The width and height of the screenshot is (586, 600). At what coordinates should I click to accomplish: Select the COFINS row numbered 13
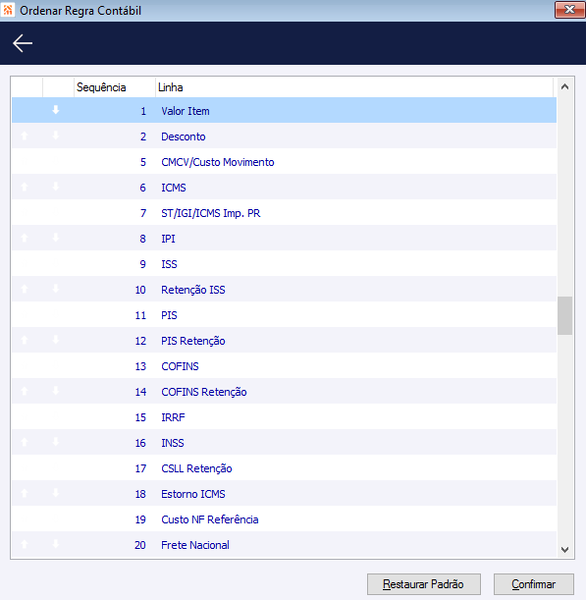click(284, 366)
